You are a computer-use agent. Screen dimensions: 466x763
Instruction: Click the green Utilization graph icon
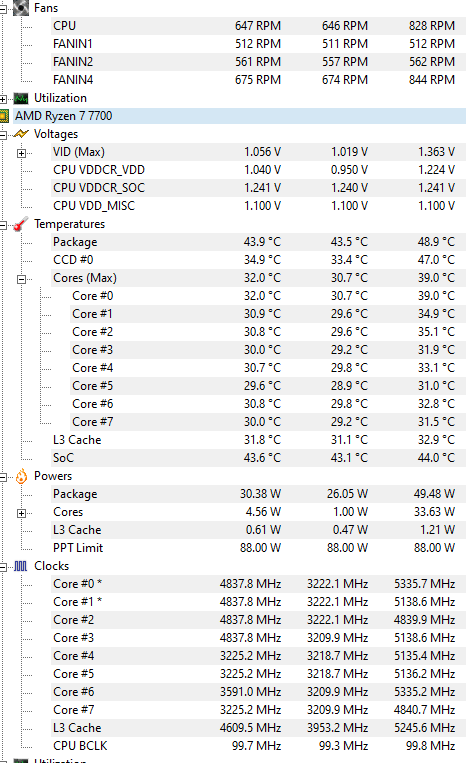pyautogui.click(x=21, y=99)
